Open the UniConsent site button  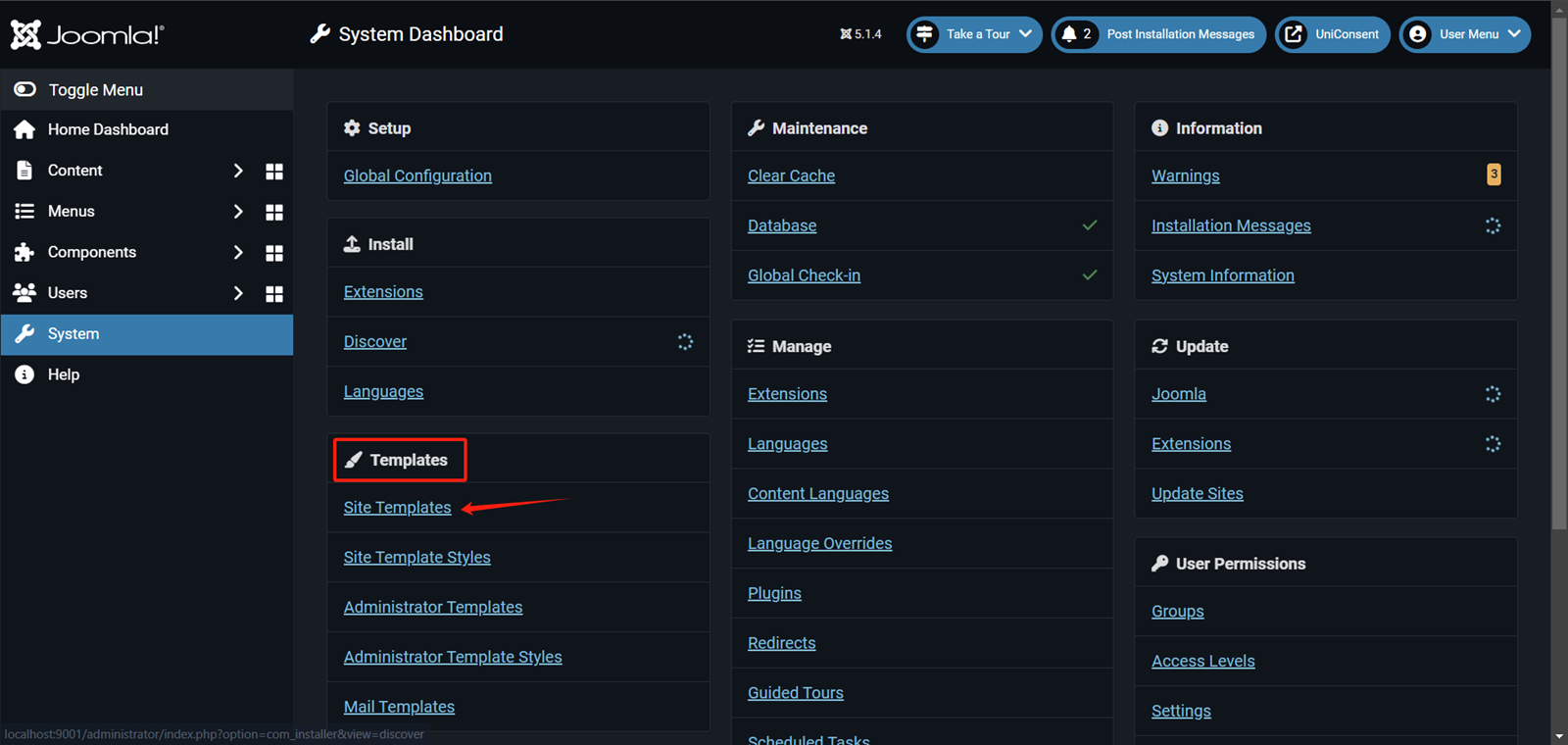(x=1333, y=34)
